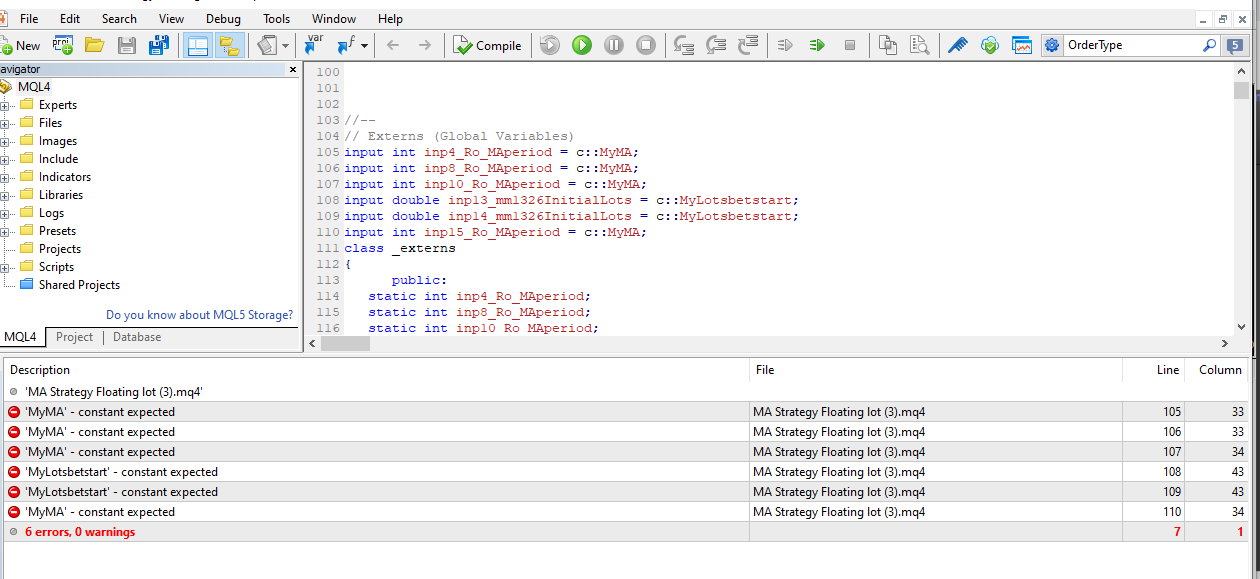
Task: Open the Help menu
Action: pos(391,19)
